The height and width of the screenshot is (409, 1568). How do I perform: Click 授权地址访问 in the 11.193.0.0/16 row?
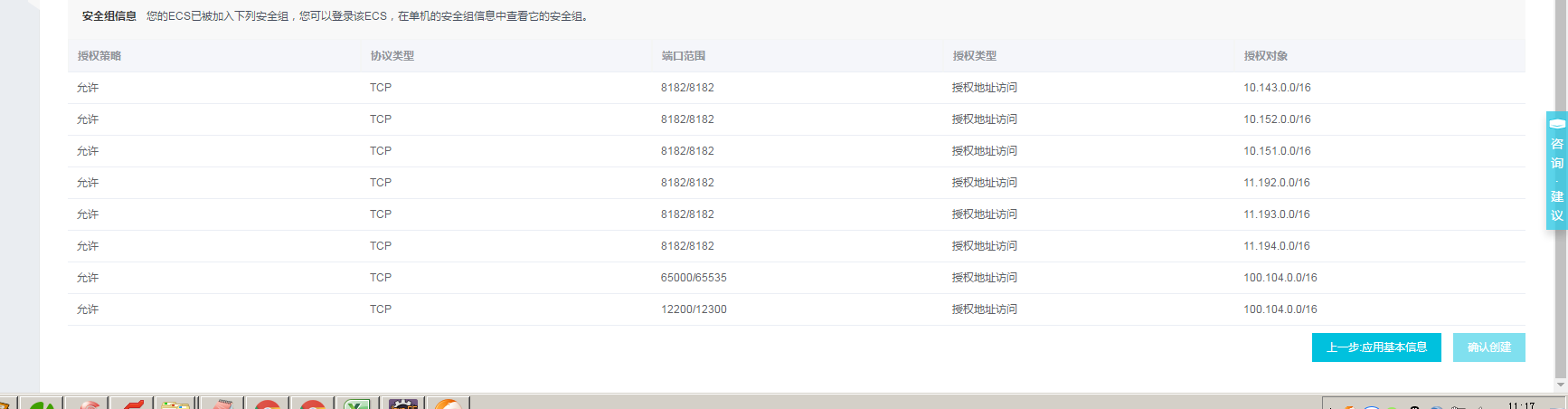[985, 214]
